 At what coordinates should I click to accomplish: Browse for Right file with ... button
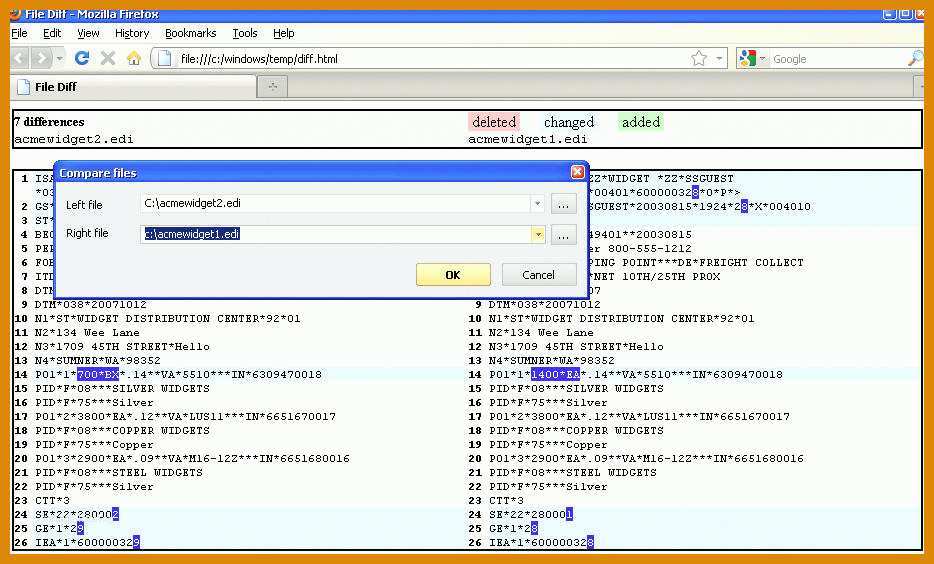[x=563, y=234]
